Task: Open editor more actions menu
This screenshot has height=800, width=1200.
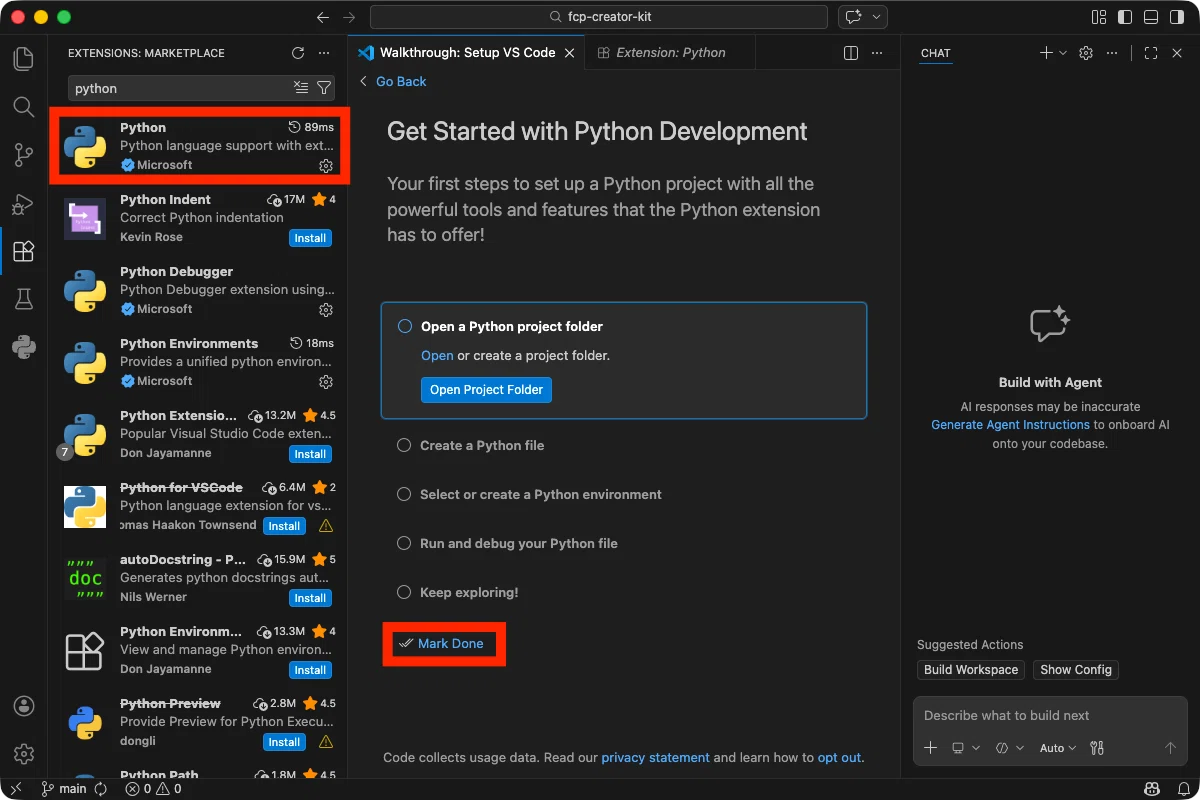Action: (x=877, y=53)
